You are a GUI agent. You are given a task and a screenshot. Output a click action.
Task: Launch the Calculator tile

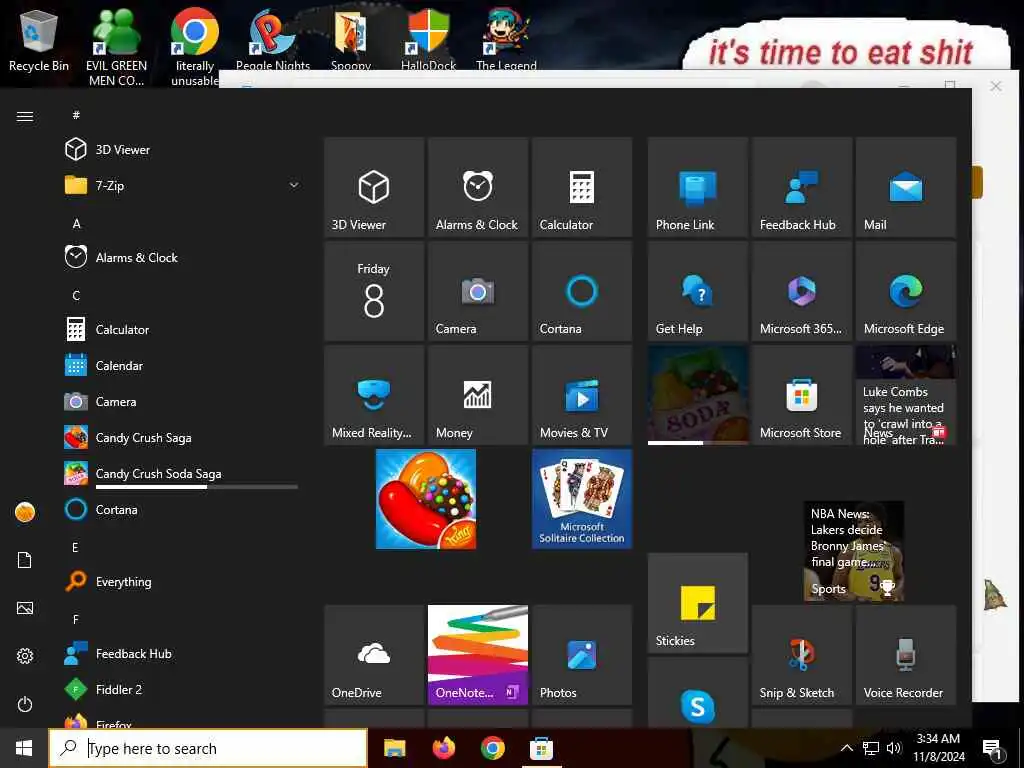[581, 187]
